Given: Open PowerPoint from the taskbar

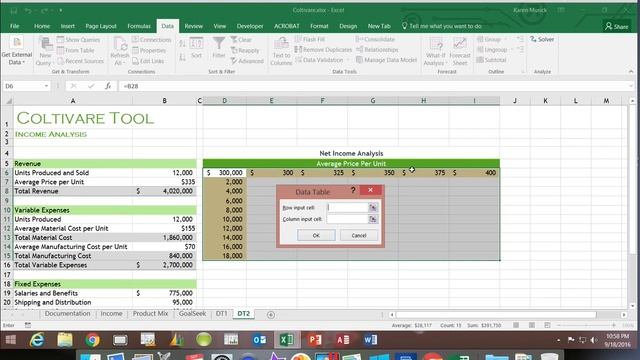Looking at the screenshot, I should pyautogui.click(x=315, y=340).
